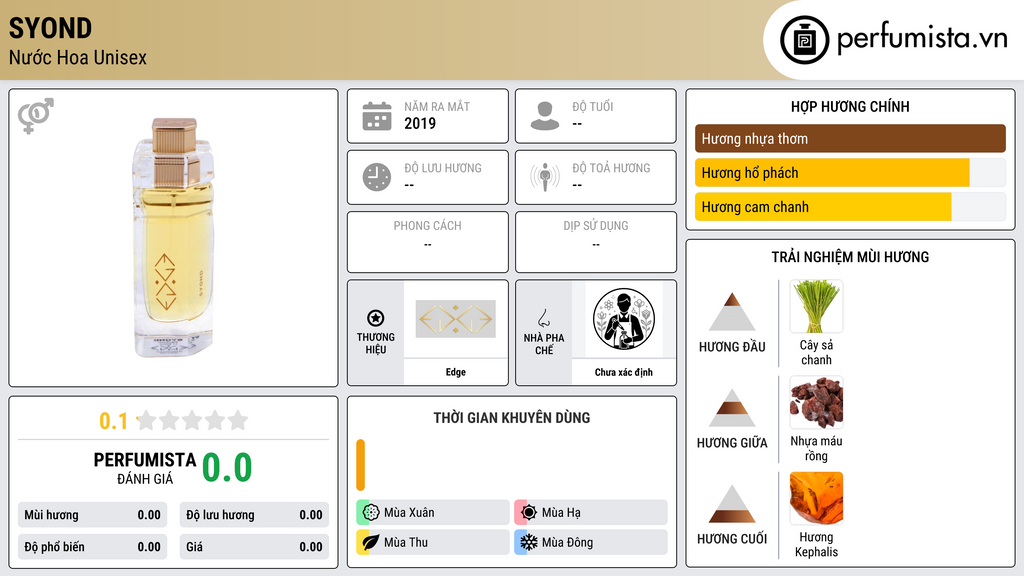Click the Hương nhựa thơm accord bar
The image size is (1024, 576).
pyautogui.click(x=850, y=138)
